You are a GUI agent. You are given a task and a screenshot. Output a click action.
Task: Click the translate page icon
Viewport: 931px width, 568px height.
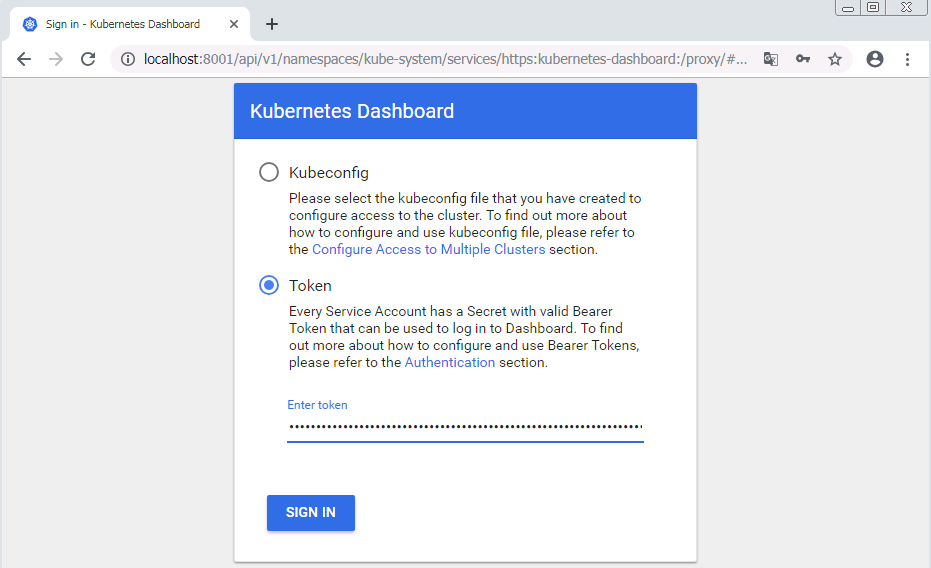[771, 59]
